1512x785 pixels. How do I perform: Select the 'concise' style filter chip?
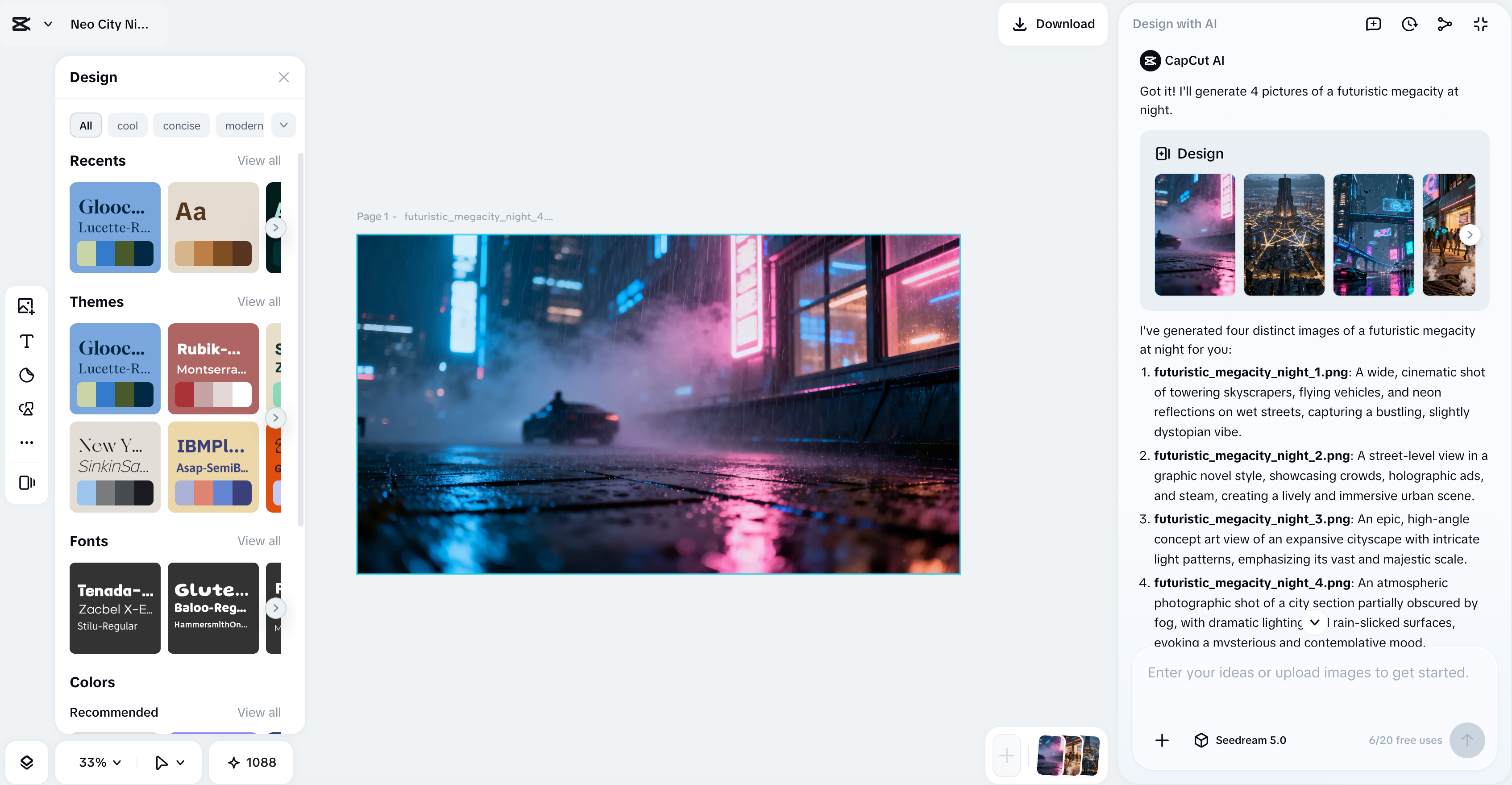coord(181,125)
